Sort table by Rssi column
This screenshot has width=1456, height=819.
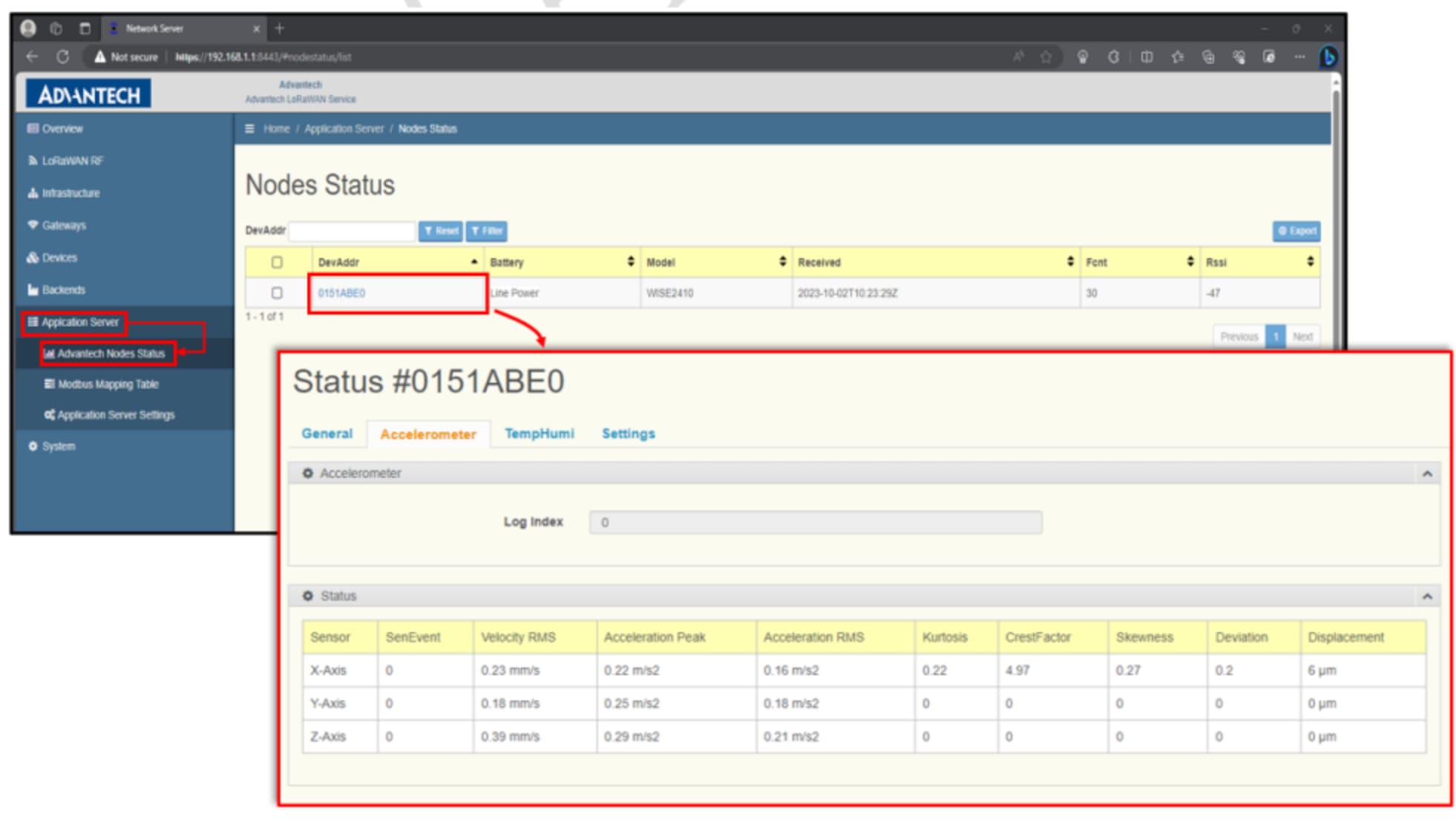click(1260, 262)
